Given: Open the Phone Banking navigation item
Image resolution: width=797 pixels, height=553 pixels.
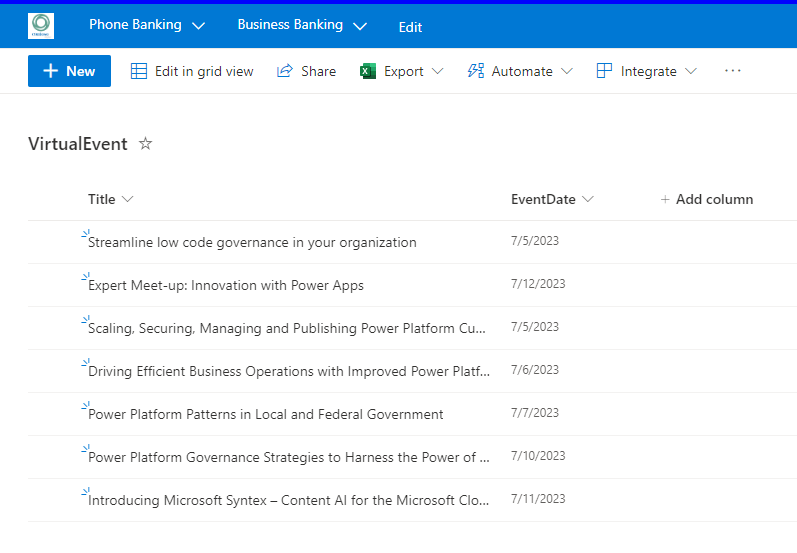Looking at the screenshot, I should click(x=135, y=24).
